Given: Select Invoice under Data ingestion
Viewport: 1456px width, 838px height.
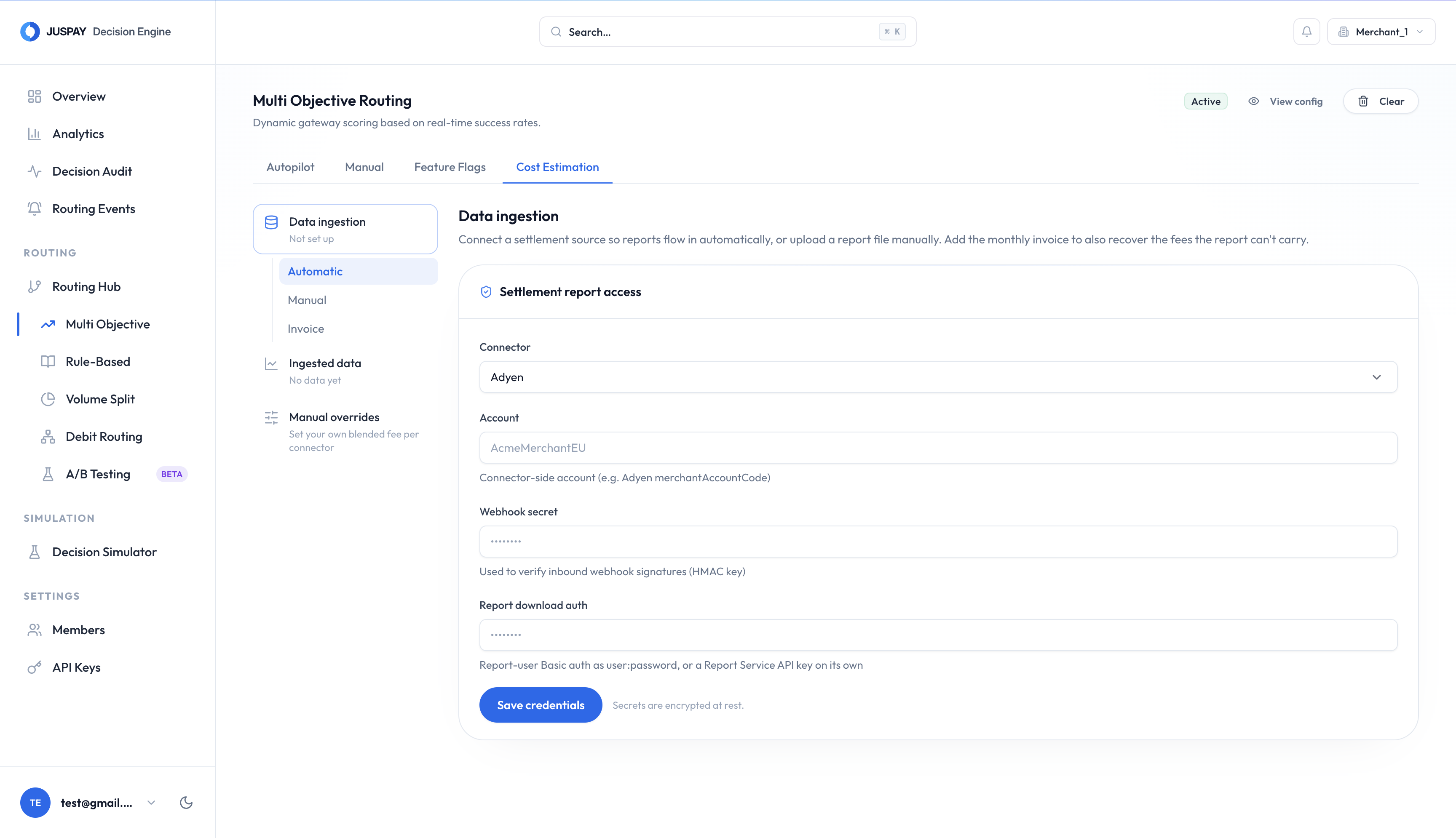Looking at the screenshot, I should [x=358, y=328].
